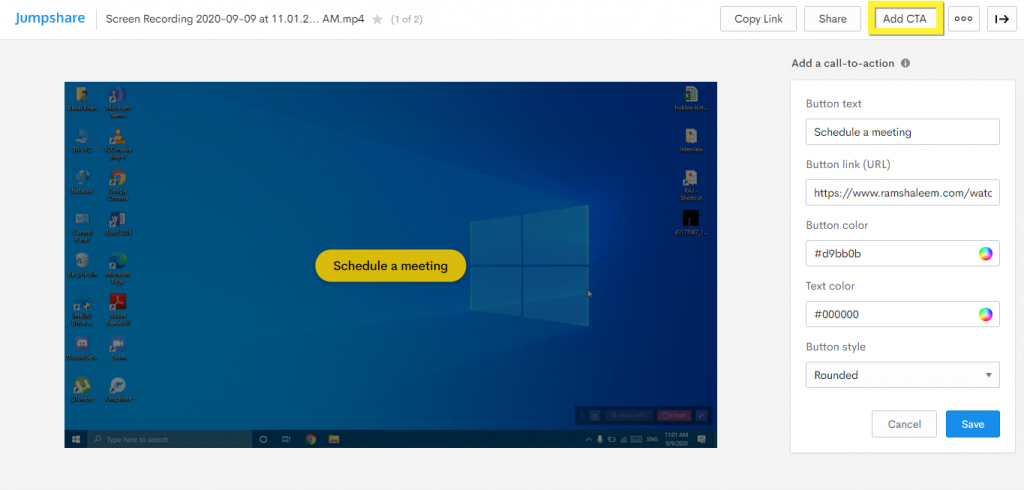The image size is (1024, 490).
Task: Click the info icon beside Add a call-to-action
Action: [x=905, y=63]
